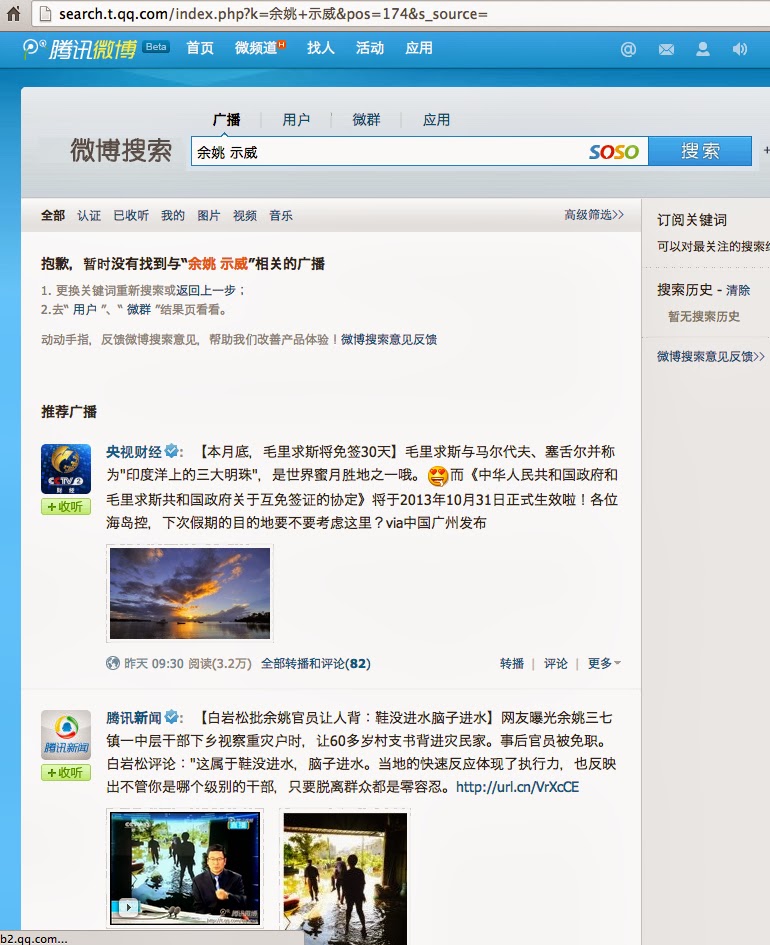Click the browser address bar URL
Screen dimensions: 770x945
273,13
